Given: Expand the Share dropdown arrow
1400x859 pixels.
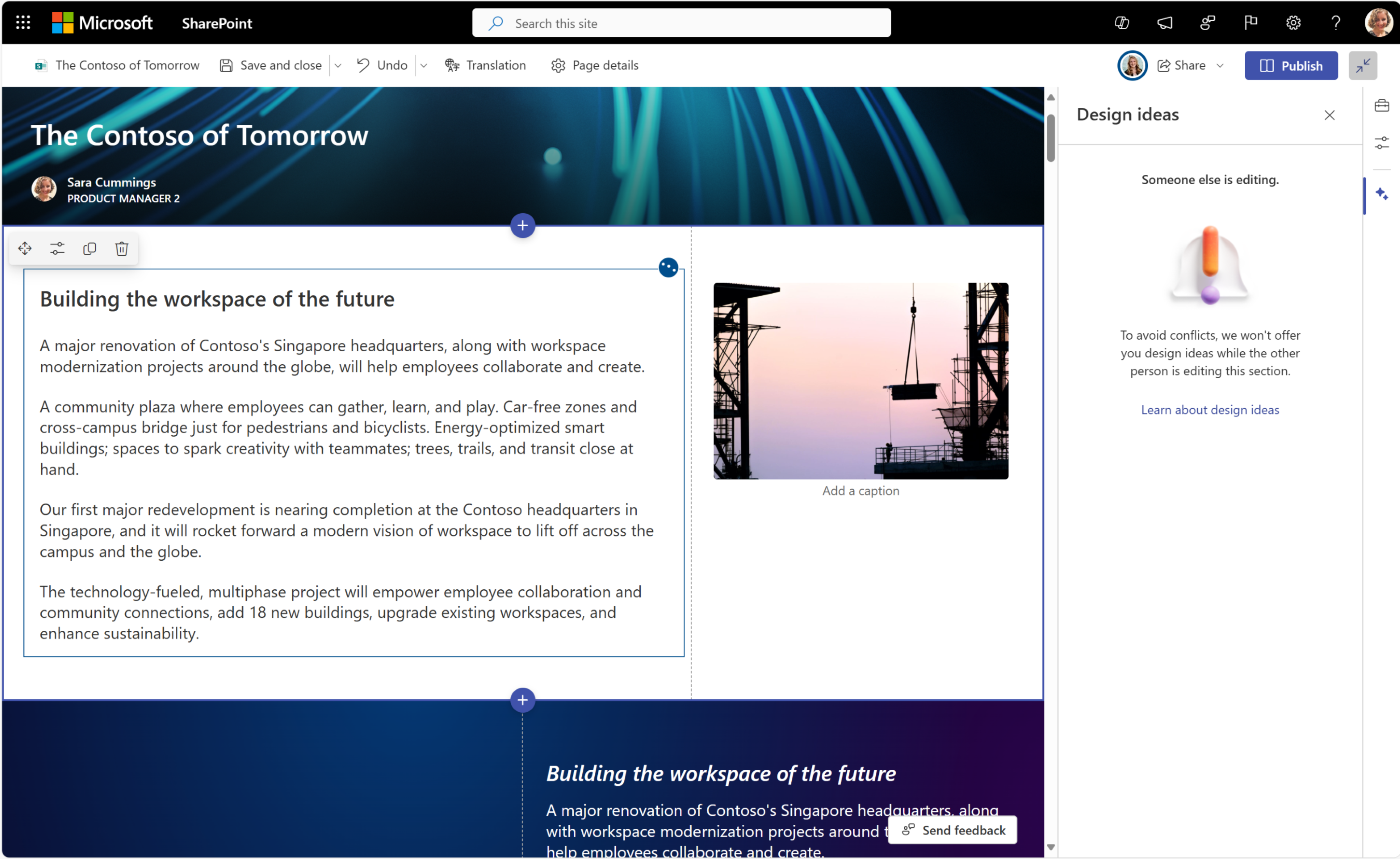Looking at the screenshot, I should coord(1221,64).
